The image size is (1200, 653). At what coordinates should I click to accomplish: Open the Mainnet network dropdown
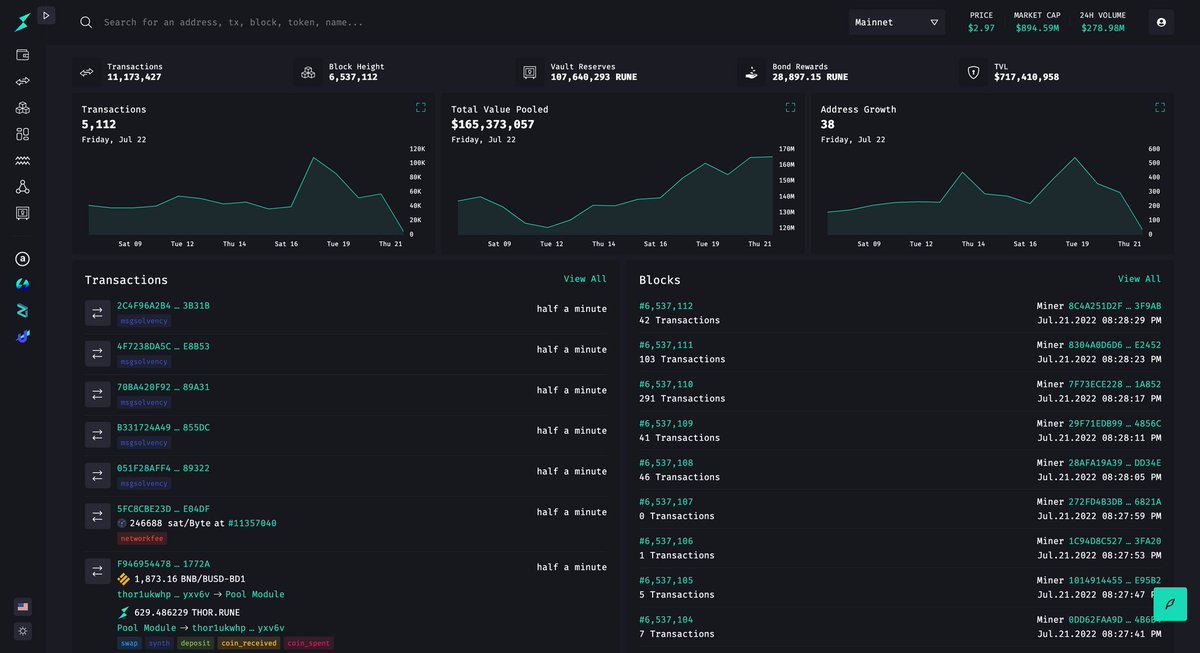coord(897,22)
